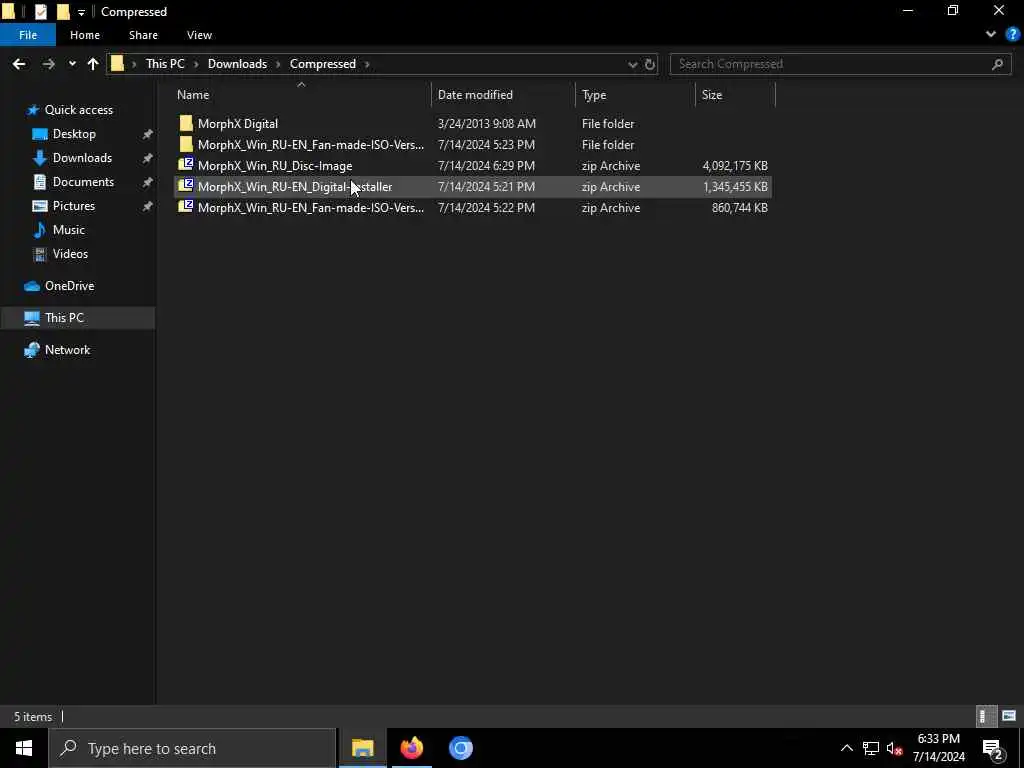Switch to the Home ribbon tab
The image size is (1024, 768).
pos(85,35)
